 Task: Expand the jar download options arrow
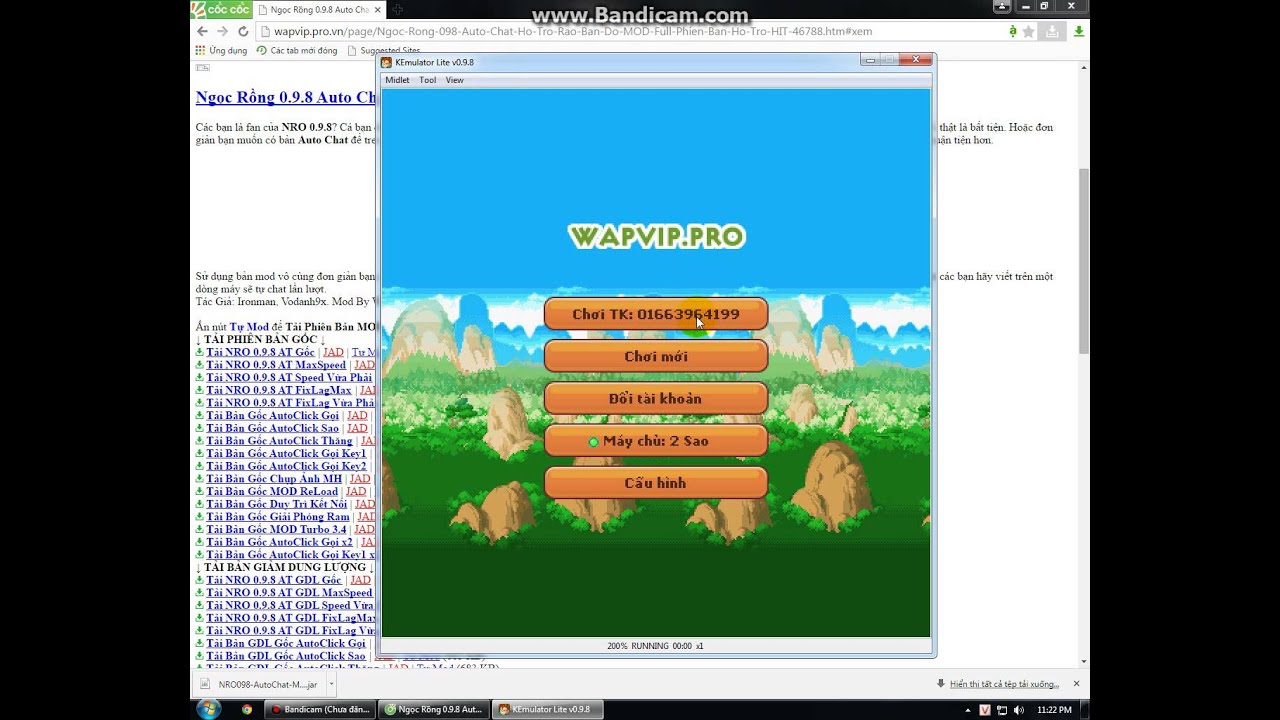point(330,685)
